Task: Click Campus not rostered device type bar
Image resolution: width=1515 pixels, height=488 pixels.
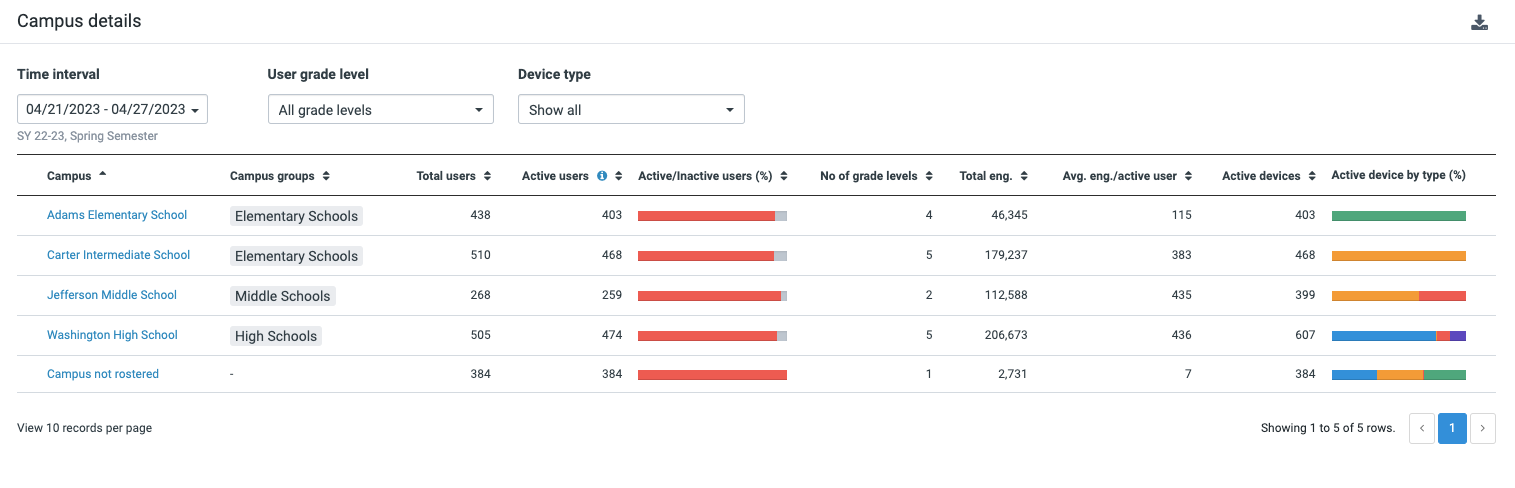Action: coord(1399,374)
